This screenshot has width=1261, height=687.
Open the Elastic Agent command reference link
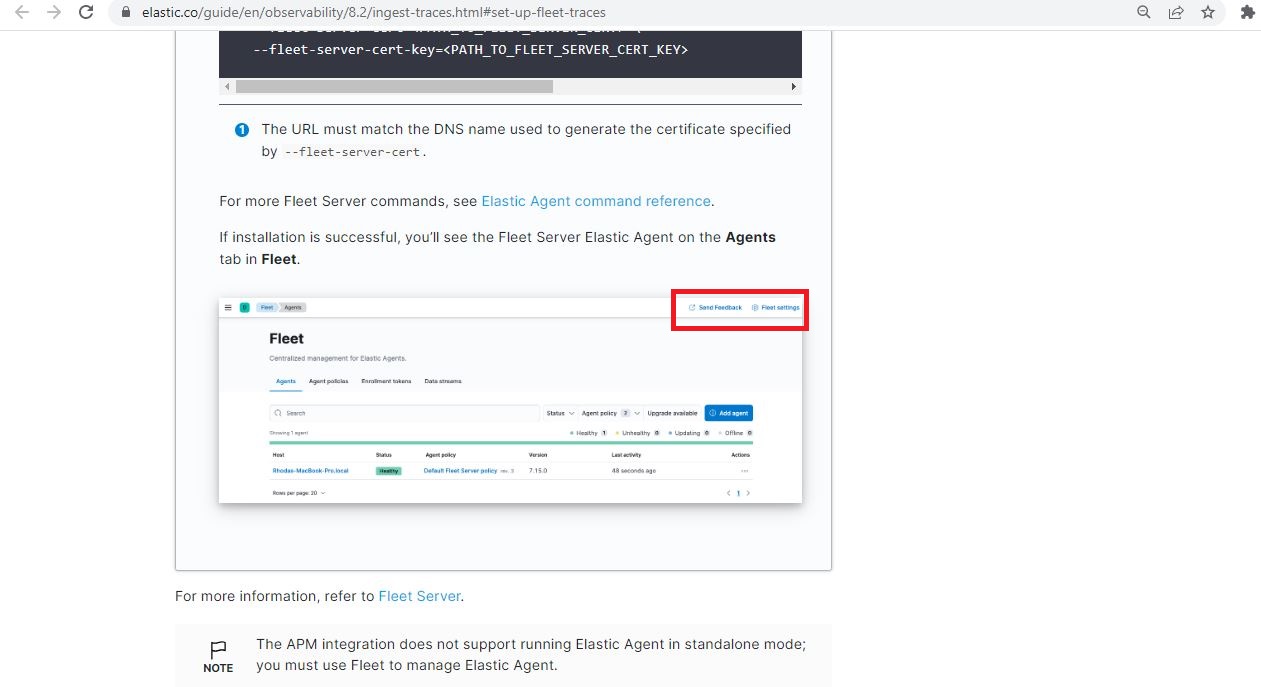596,201
